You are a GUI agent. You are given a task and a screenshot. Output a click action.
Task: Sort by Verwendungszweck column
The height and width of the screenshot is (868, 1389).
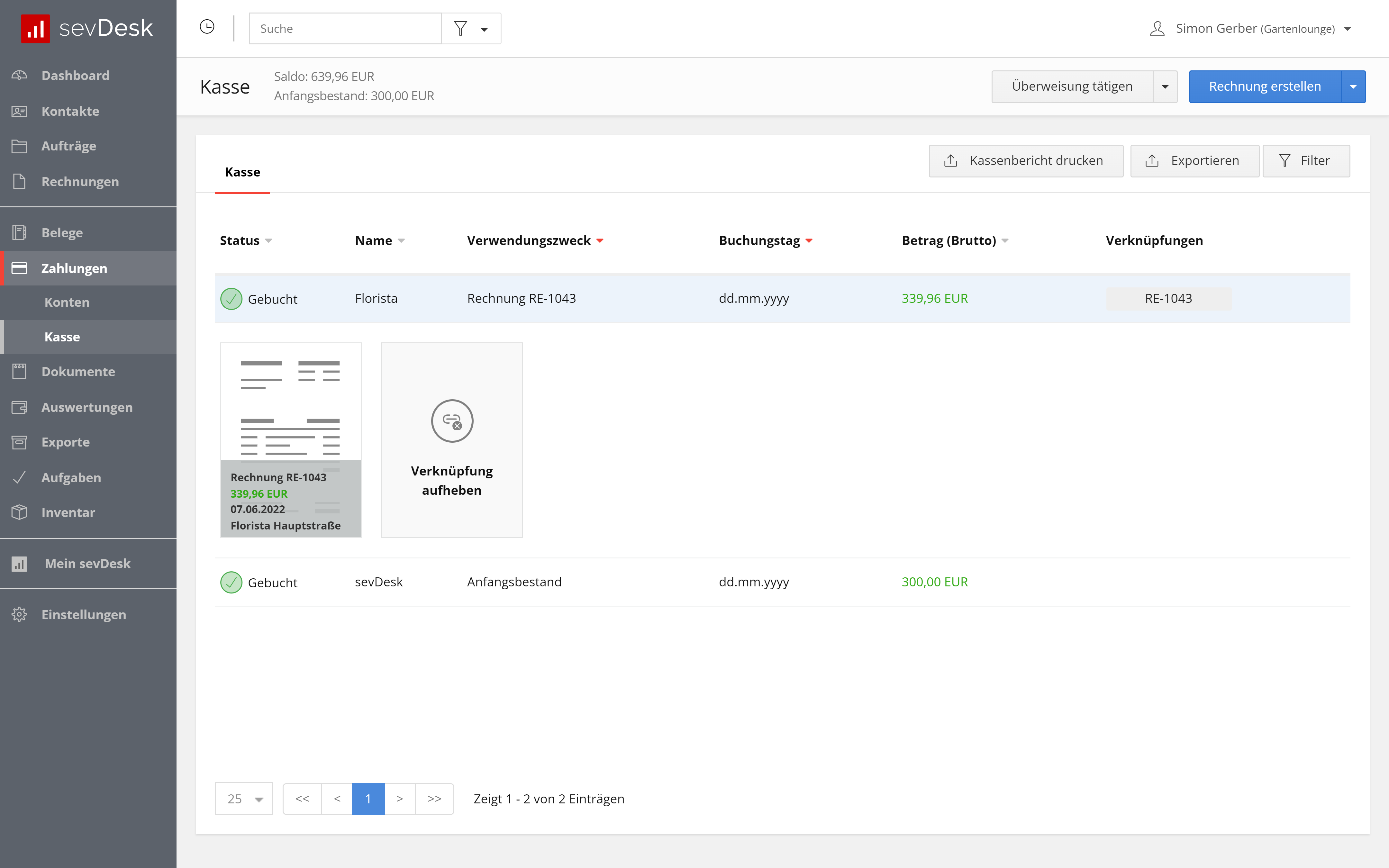point(535,240)
